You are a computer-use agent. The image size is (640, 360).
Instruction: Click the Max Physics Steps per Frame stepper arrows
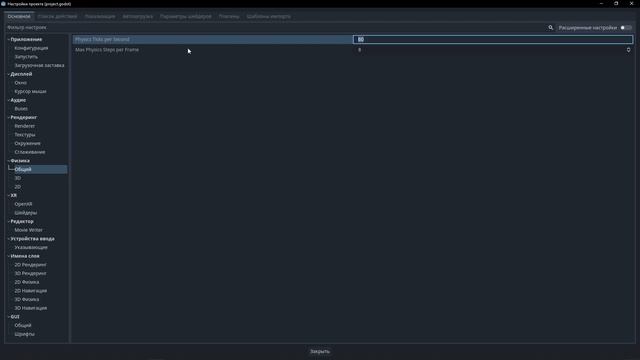629,50
